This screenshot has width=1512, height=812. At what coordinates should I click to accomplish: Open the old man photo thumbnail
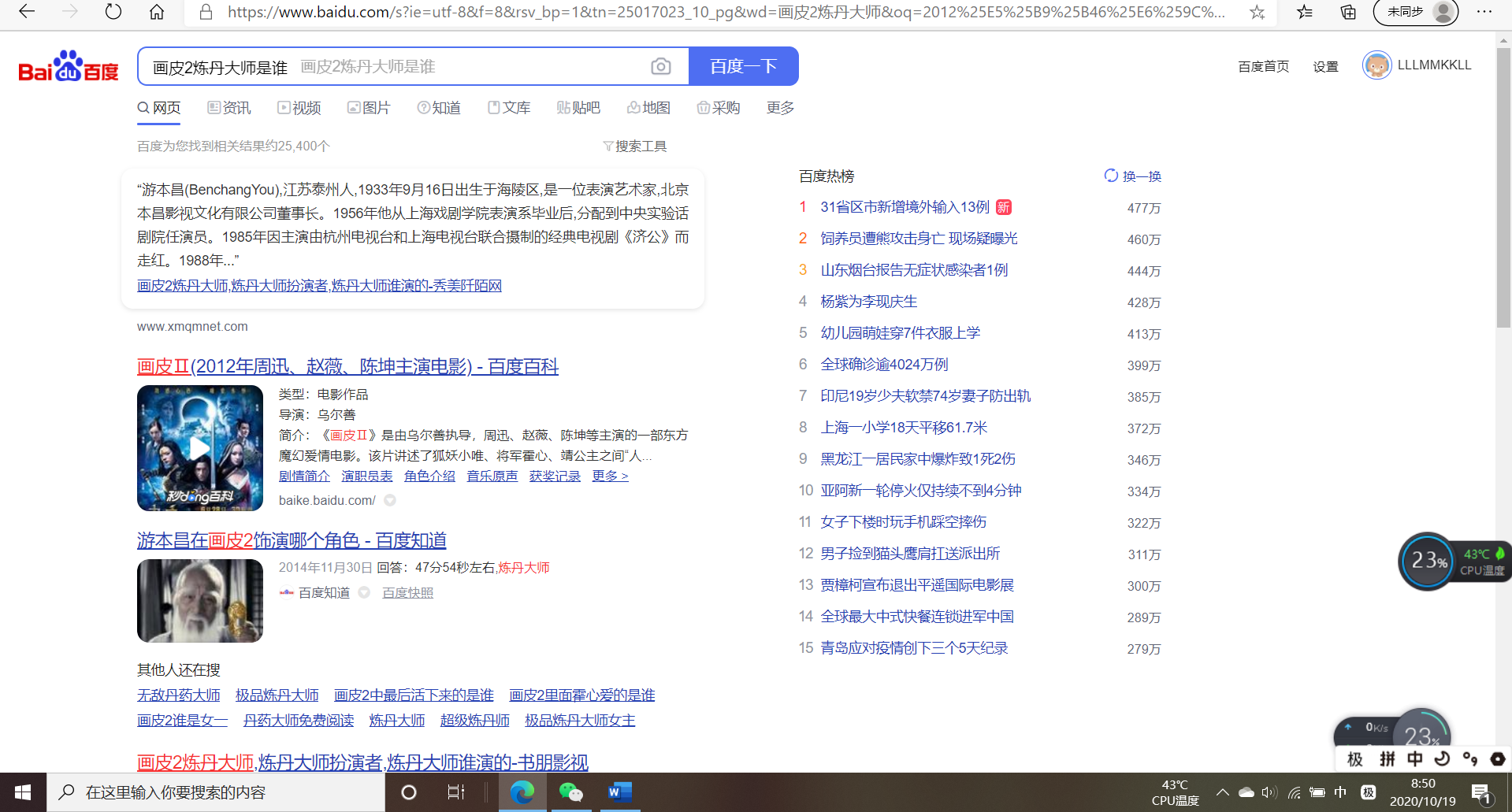pyautogui.click(x=200, y=601)
